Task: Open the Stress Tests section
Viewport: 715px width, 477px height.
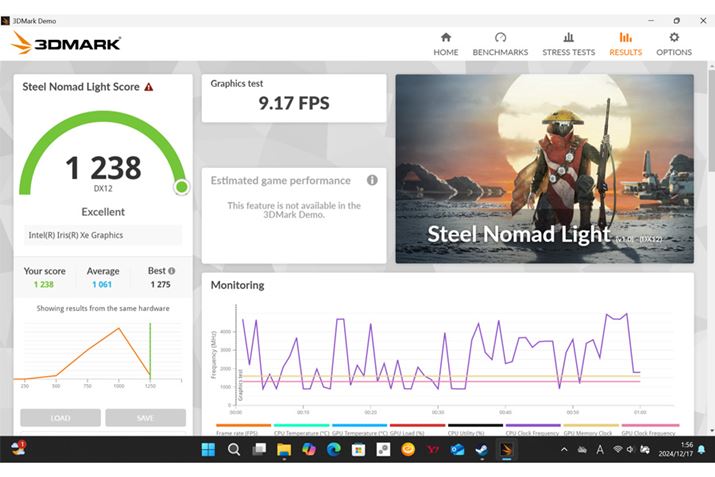Action: [568, 43]
